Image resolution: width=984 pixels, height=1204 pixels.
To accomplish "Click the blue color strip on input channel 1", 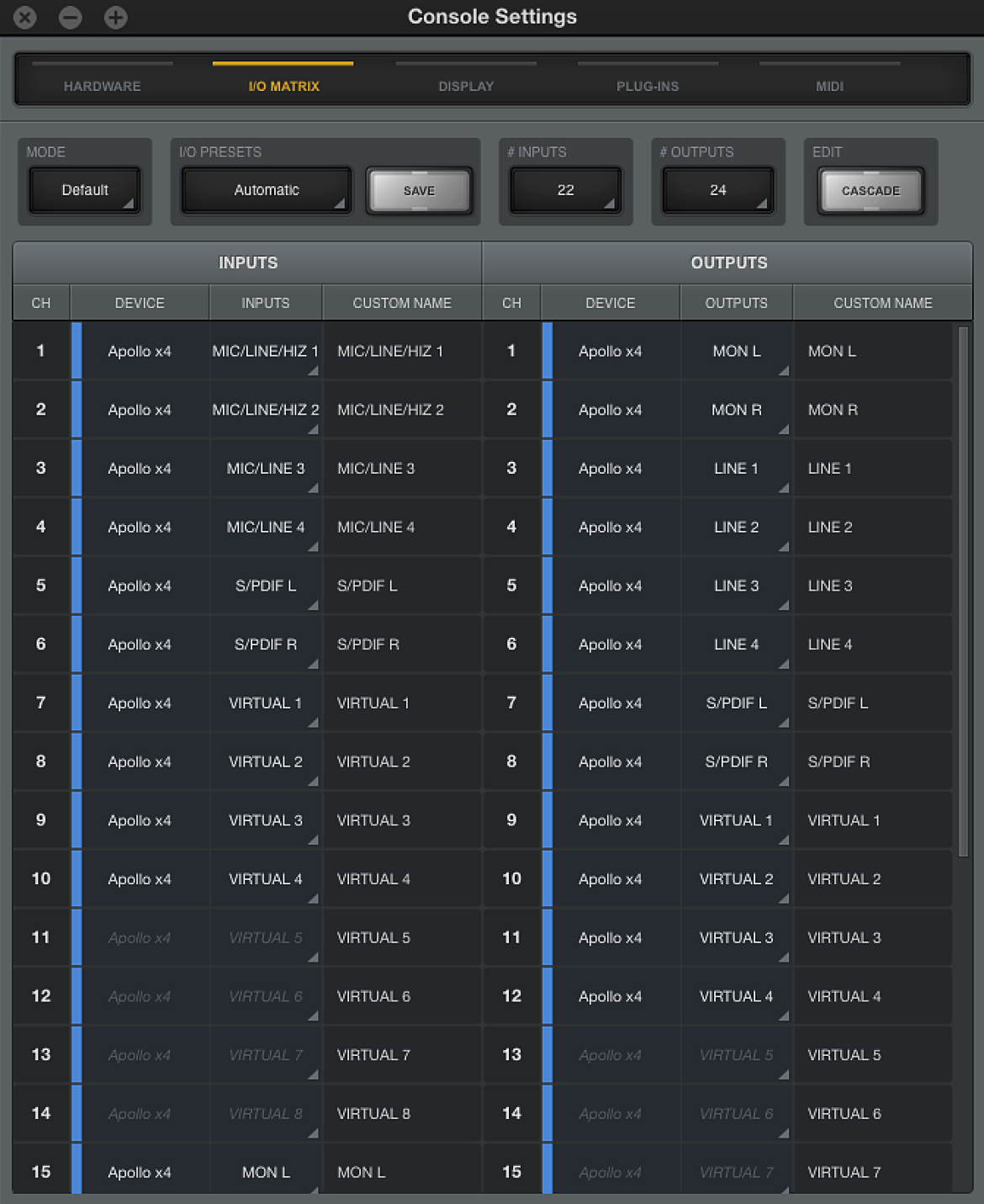I will 77,352.
